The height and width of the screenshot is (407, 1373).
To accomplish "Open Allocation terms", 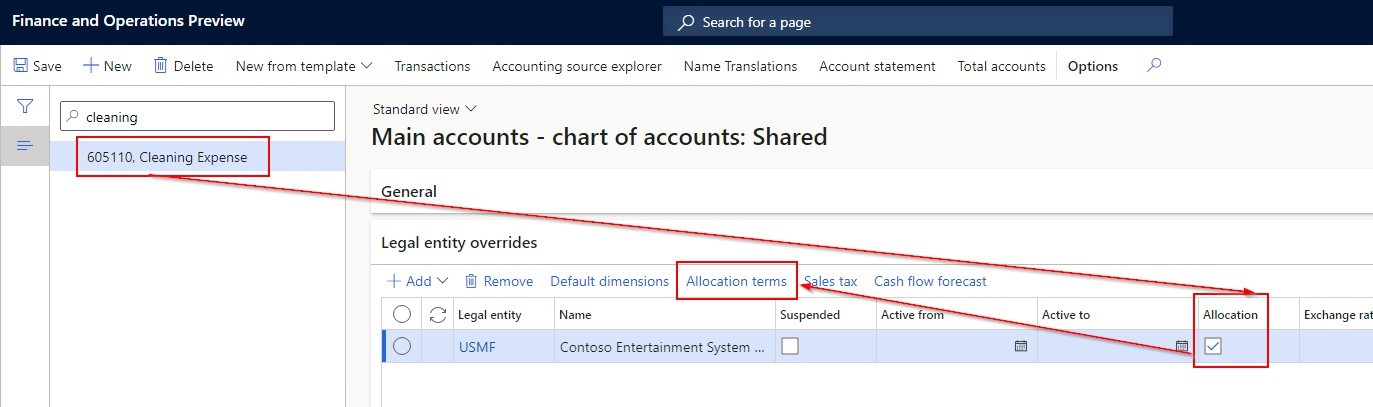I will click(736, 281).
